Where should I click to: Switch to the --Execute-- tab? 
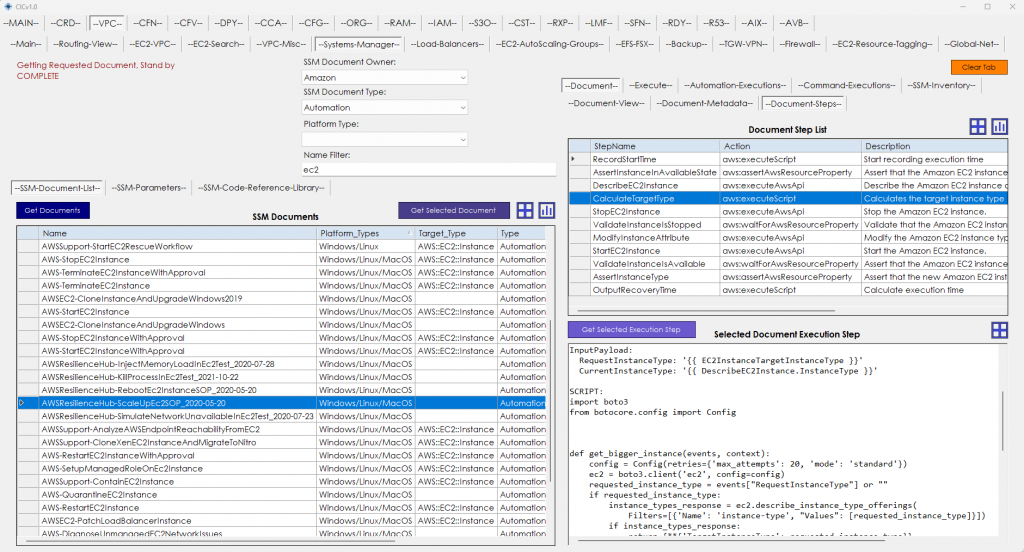click(x=652, y=85)
